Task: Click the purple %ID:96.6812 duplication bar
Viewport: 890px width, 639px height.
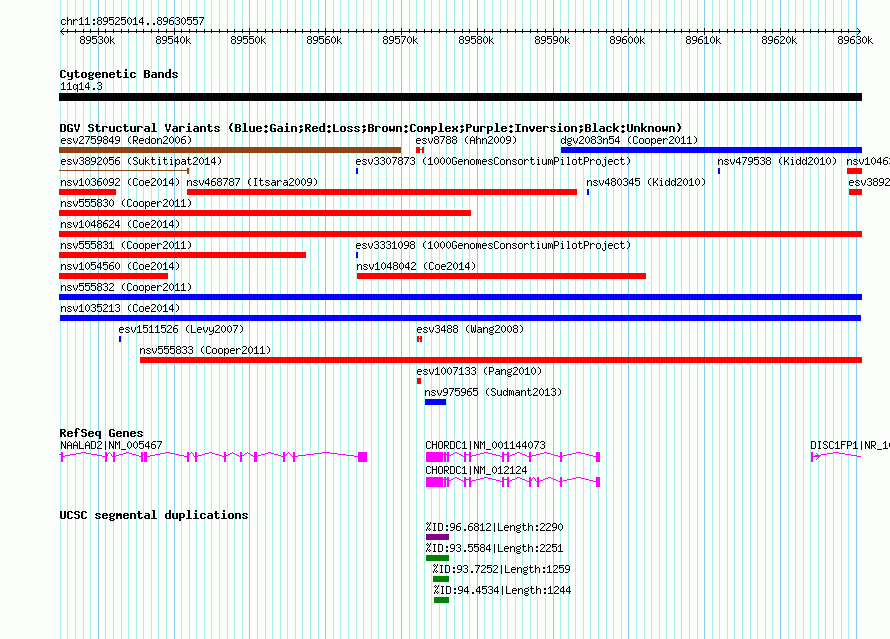Action: 437,537
